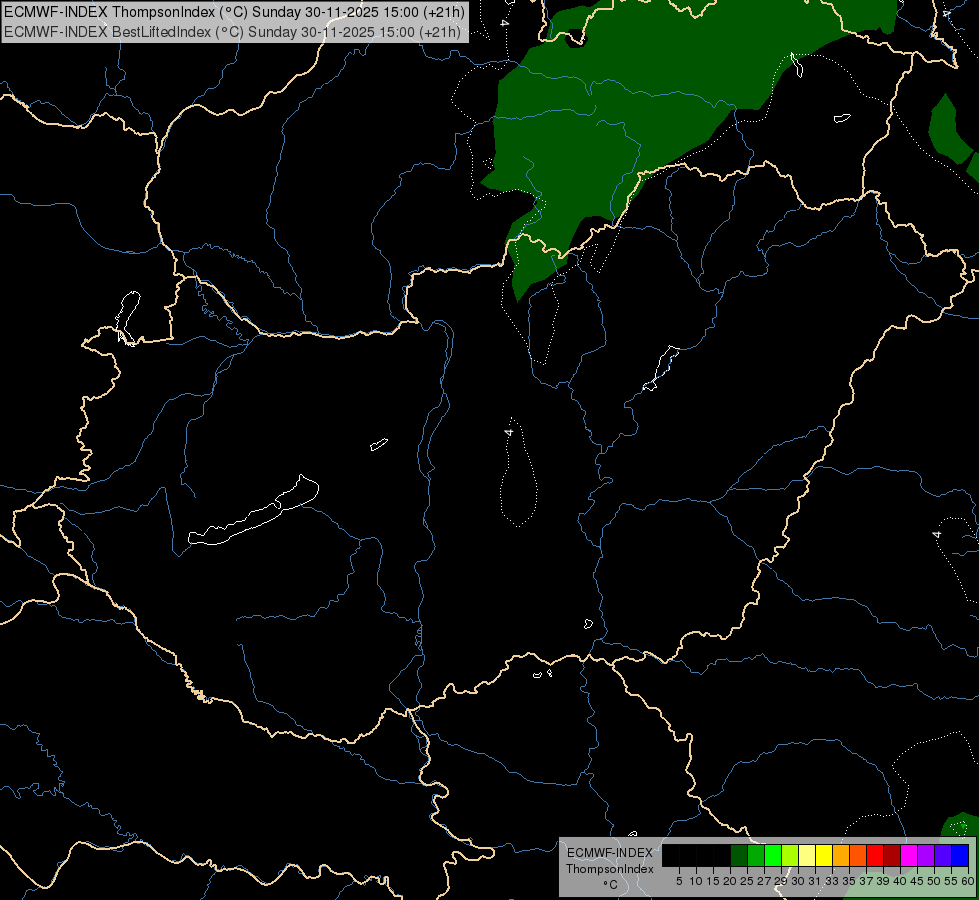Choose the red 37-39 legend swatch

875,855
